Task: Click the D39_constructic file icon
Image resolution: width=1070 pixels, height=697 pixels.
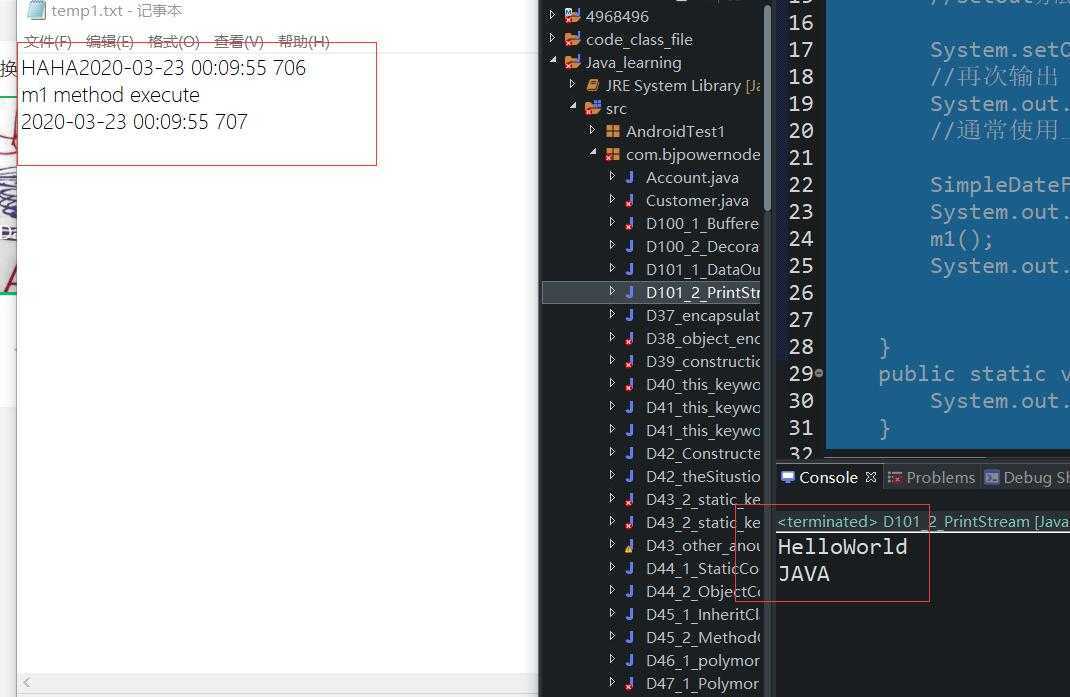Action: [x=630, y=361]
